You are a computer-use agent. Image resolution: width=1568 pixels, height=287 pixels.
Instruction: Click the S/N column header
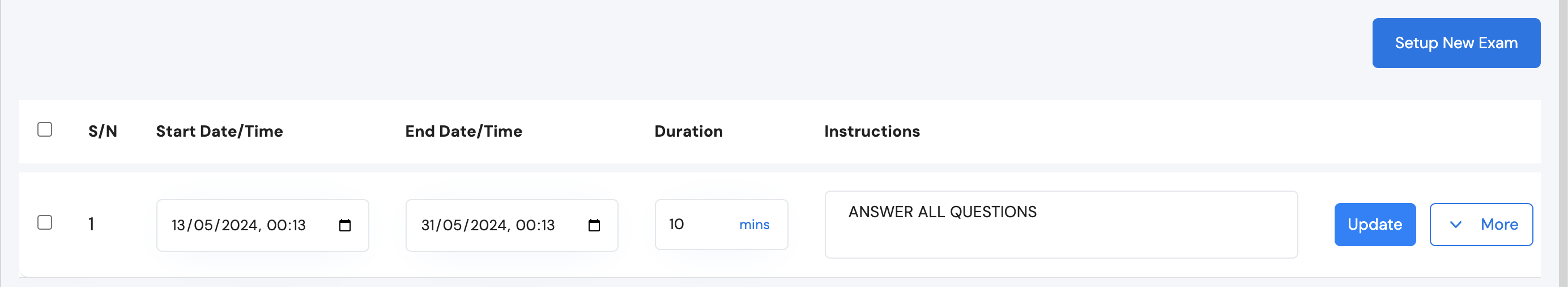103,132
